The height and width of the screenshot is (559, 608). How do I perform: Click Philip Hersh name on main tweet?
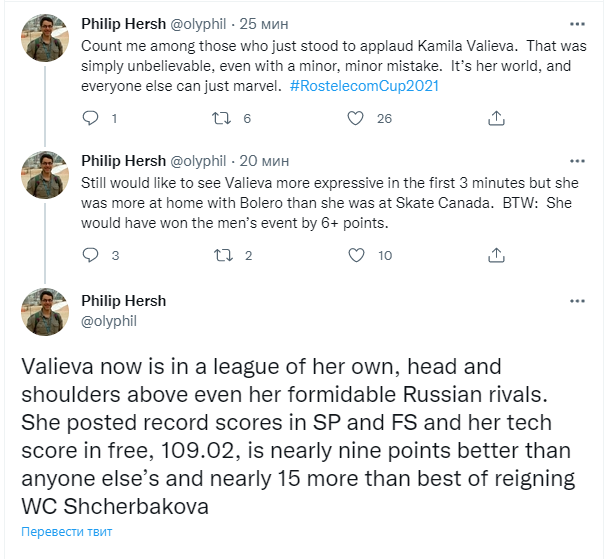123,301
